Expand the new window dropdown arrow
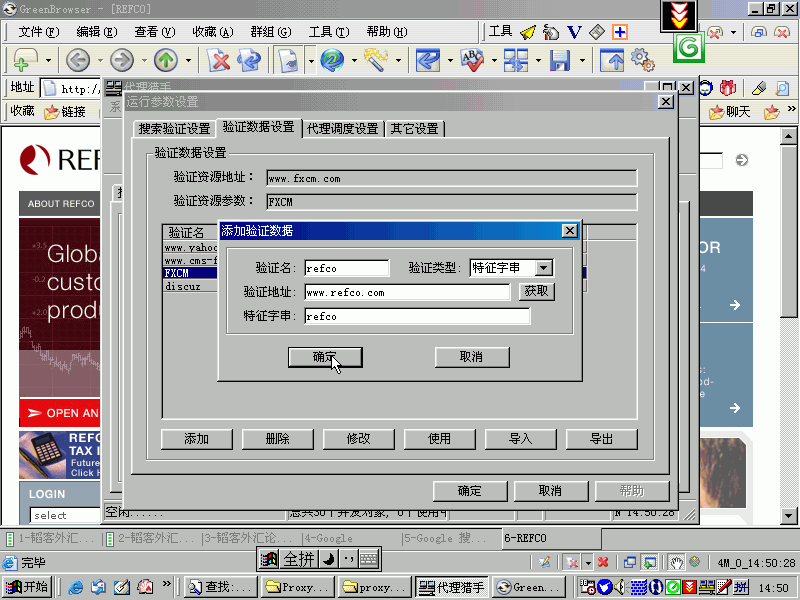 [48, 60]
